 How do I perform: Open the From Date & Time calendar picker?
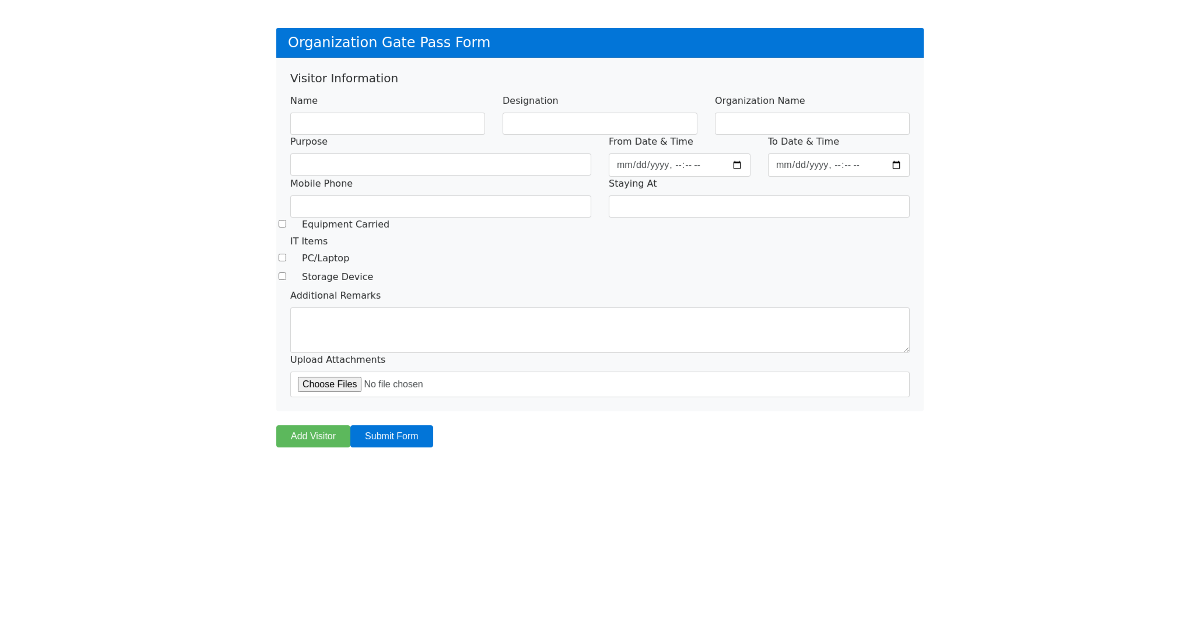736,164
